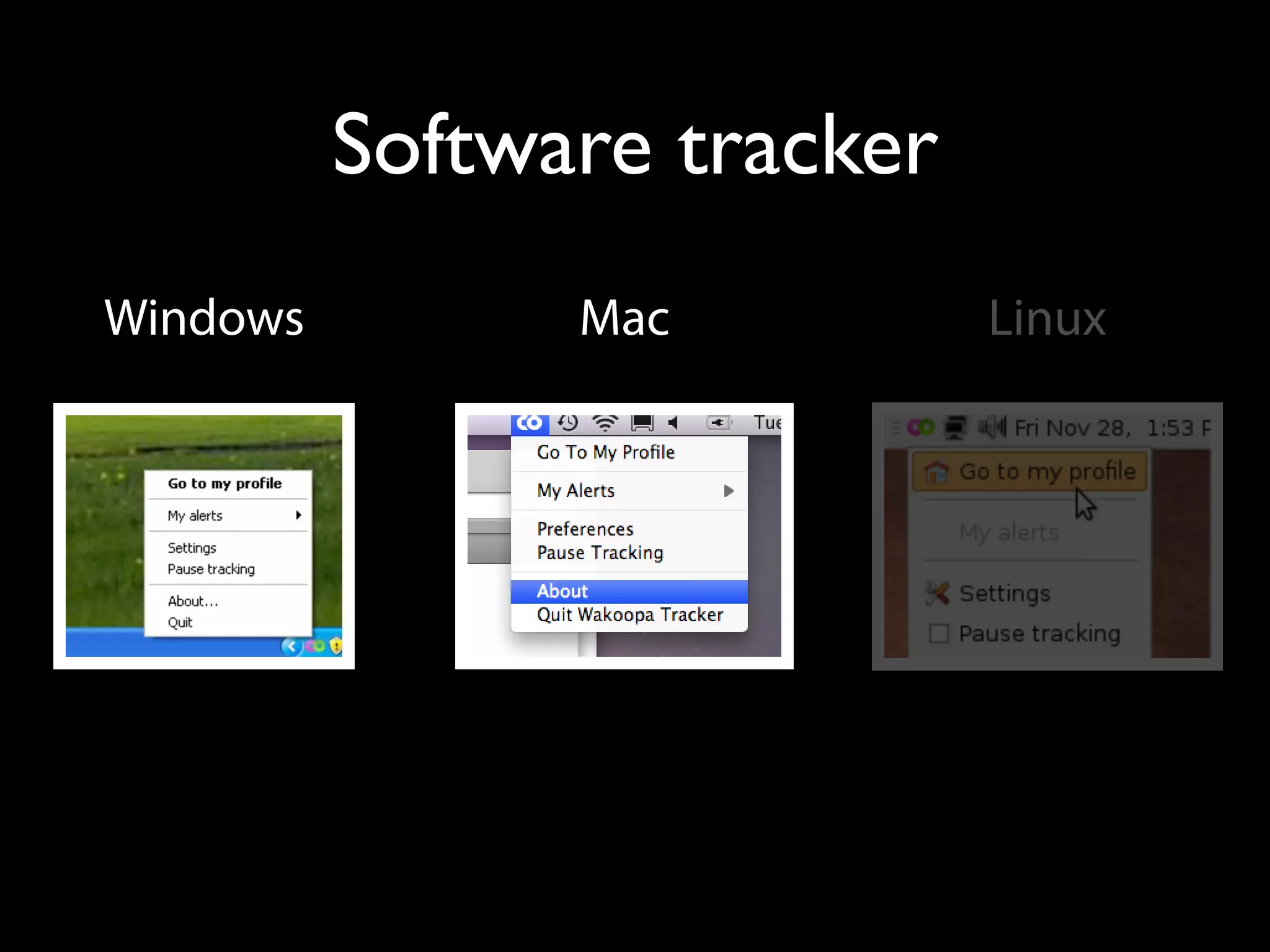Click the Time Machine icon in Mac menu bar

(x=567, y=423)
